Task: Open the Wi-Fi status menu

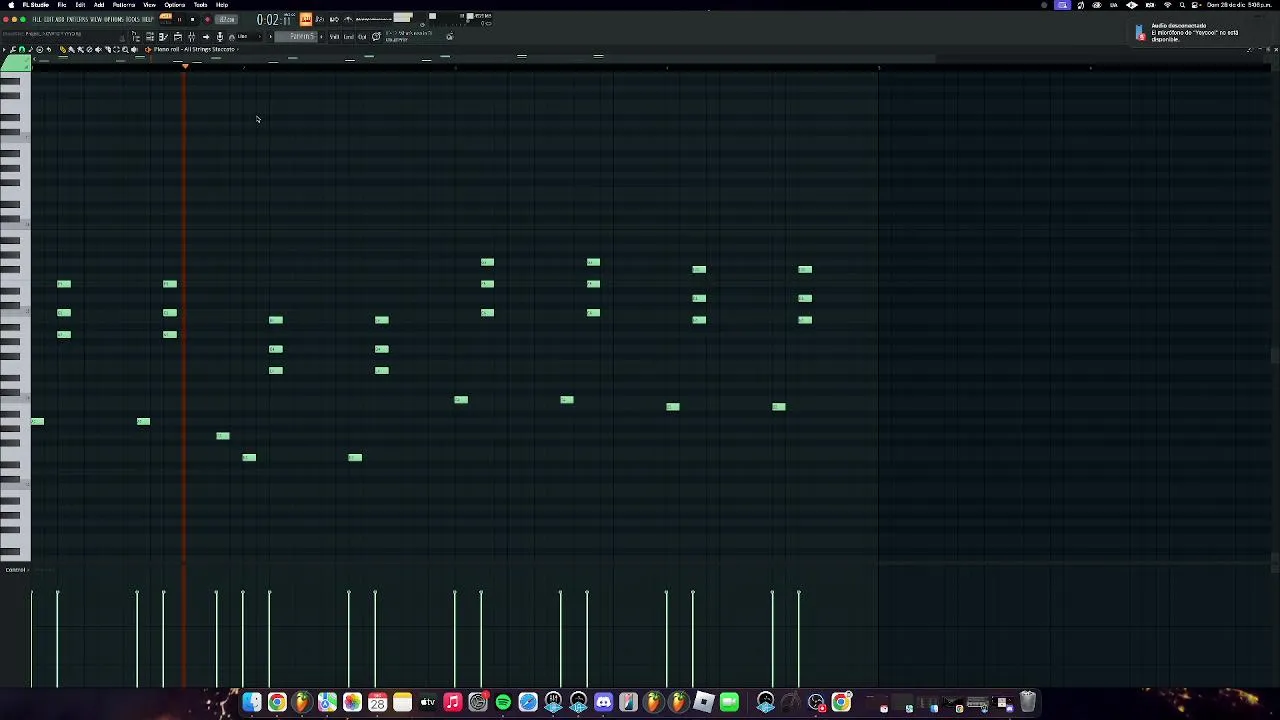Action: (x=1168, y=5)
